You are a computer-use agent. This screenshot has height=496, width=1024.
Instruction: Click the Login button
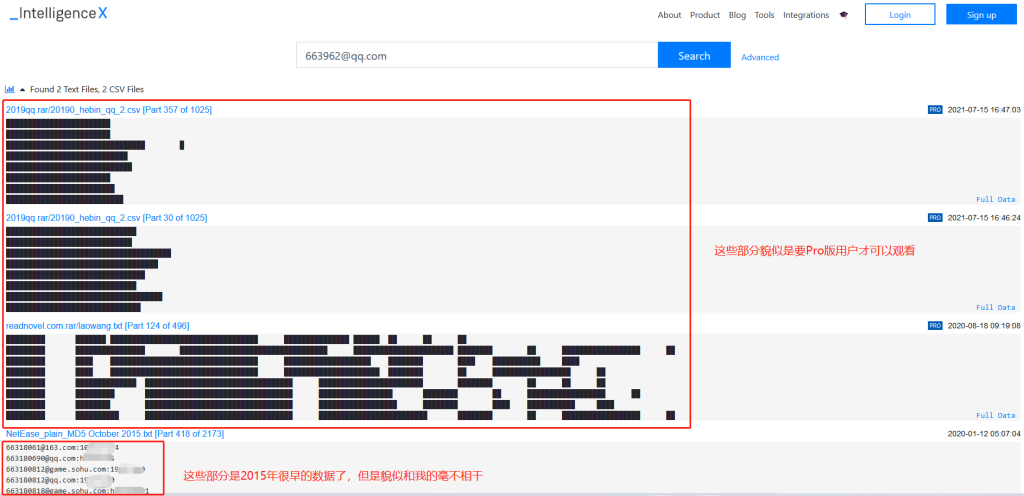[x=900, y=14]
